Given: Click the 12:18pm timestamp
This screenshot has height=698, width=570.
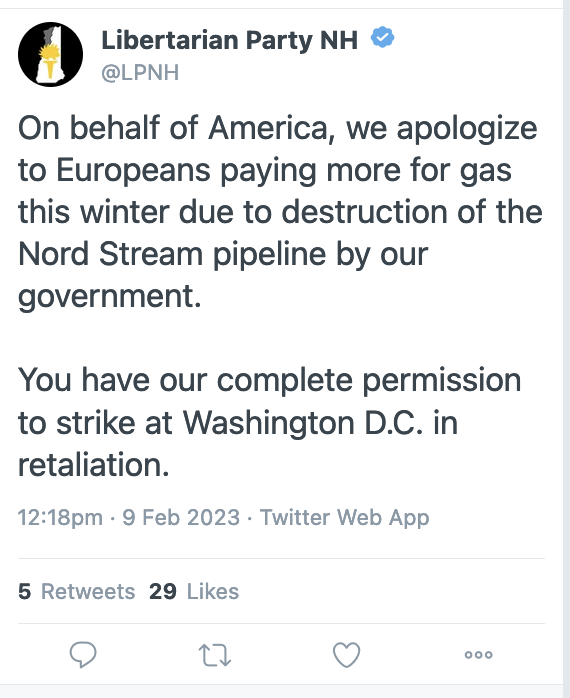Looking at the screenshot, I should [61, 518].
